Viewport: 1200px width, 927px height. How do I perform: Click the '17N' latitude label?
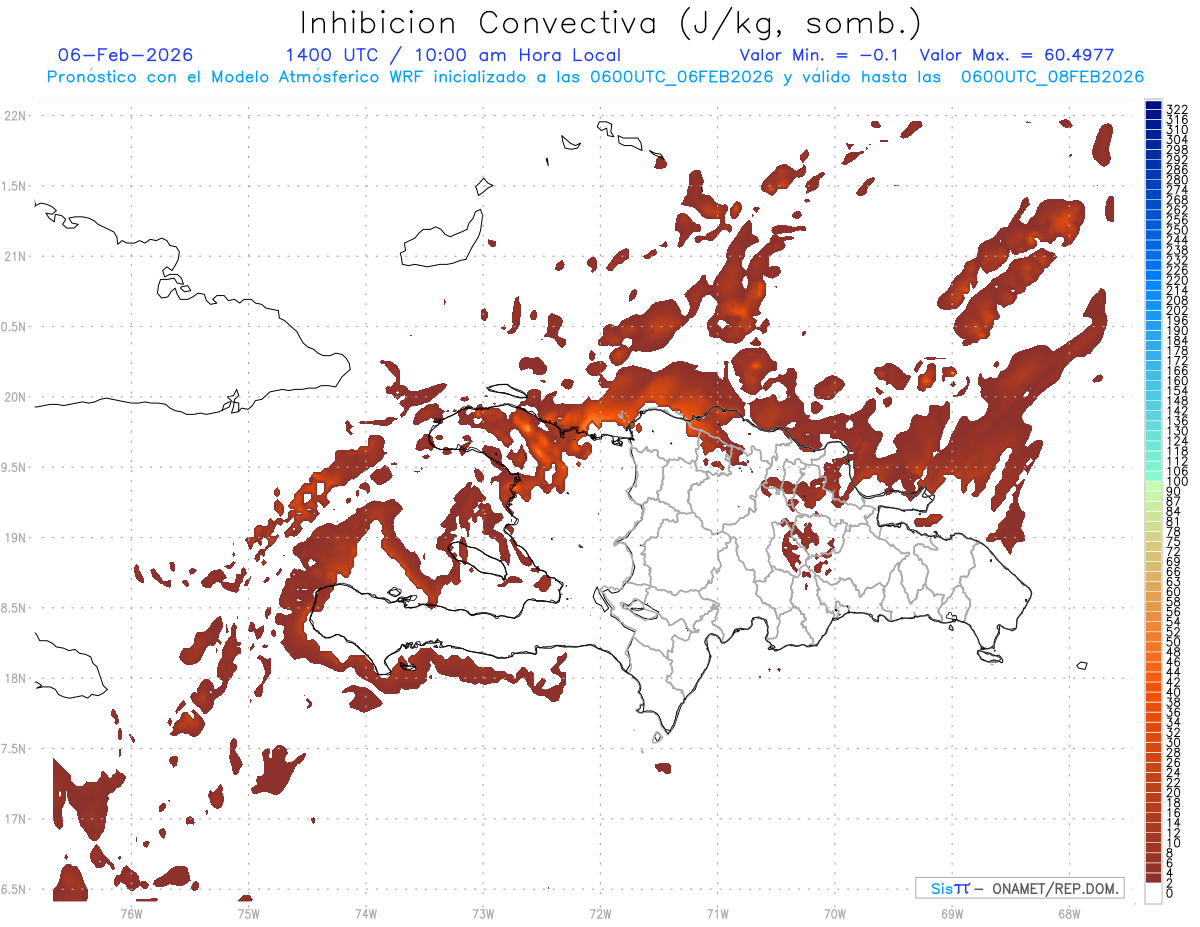point(14,820)
